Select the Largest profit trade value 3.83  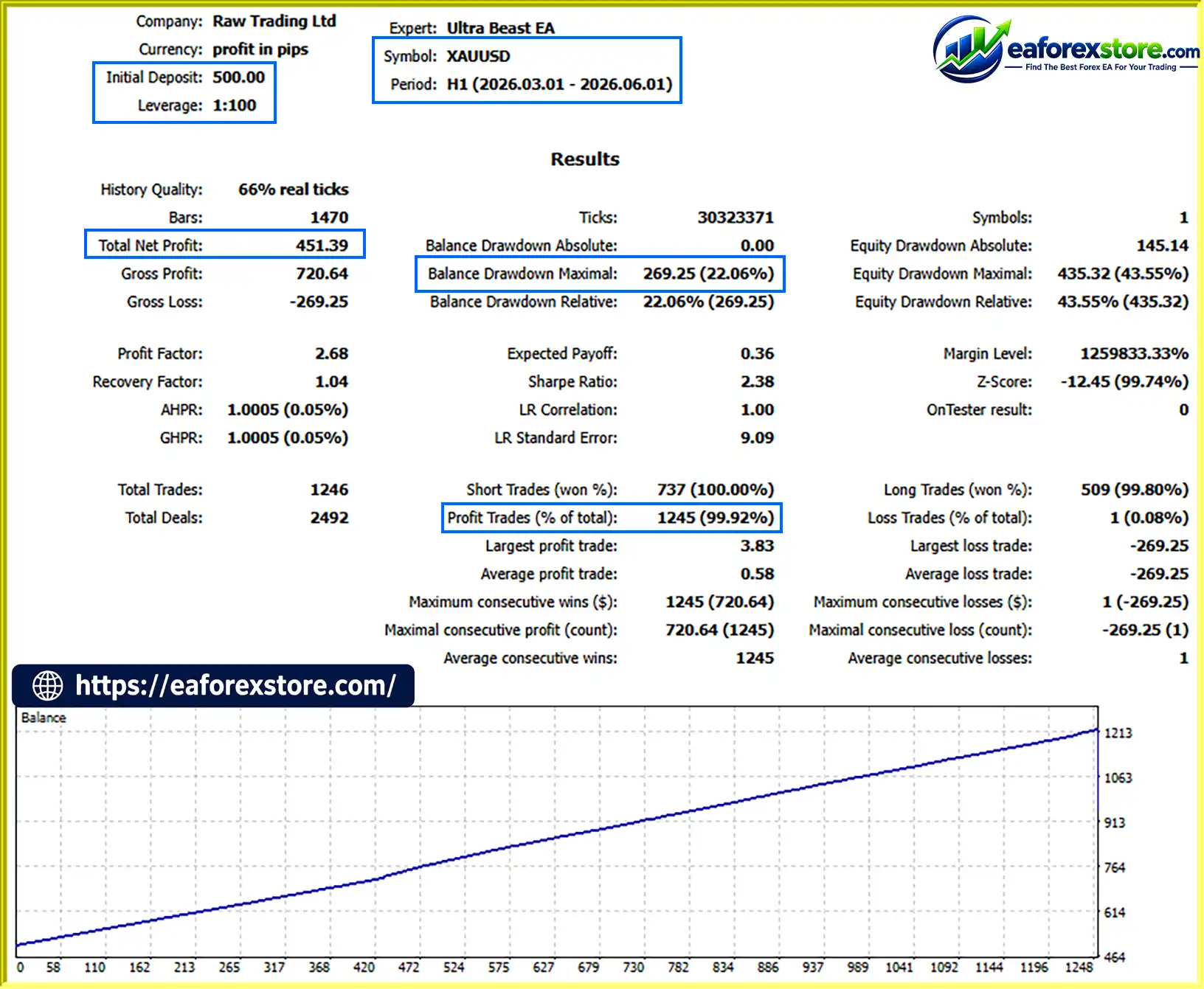[x=758, y=546]
